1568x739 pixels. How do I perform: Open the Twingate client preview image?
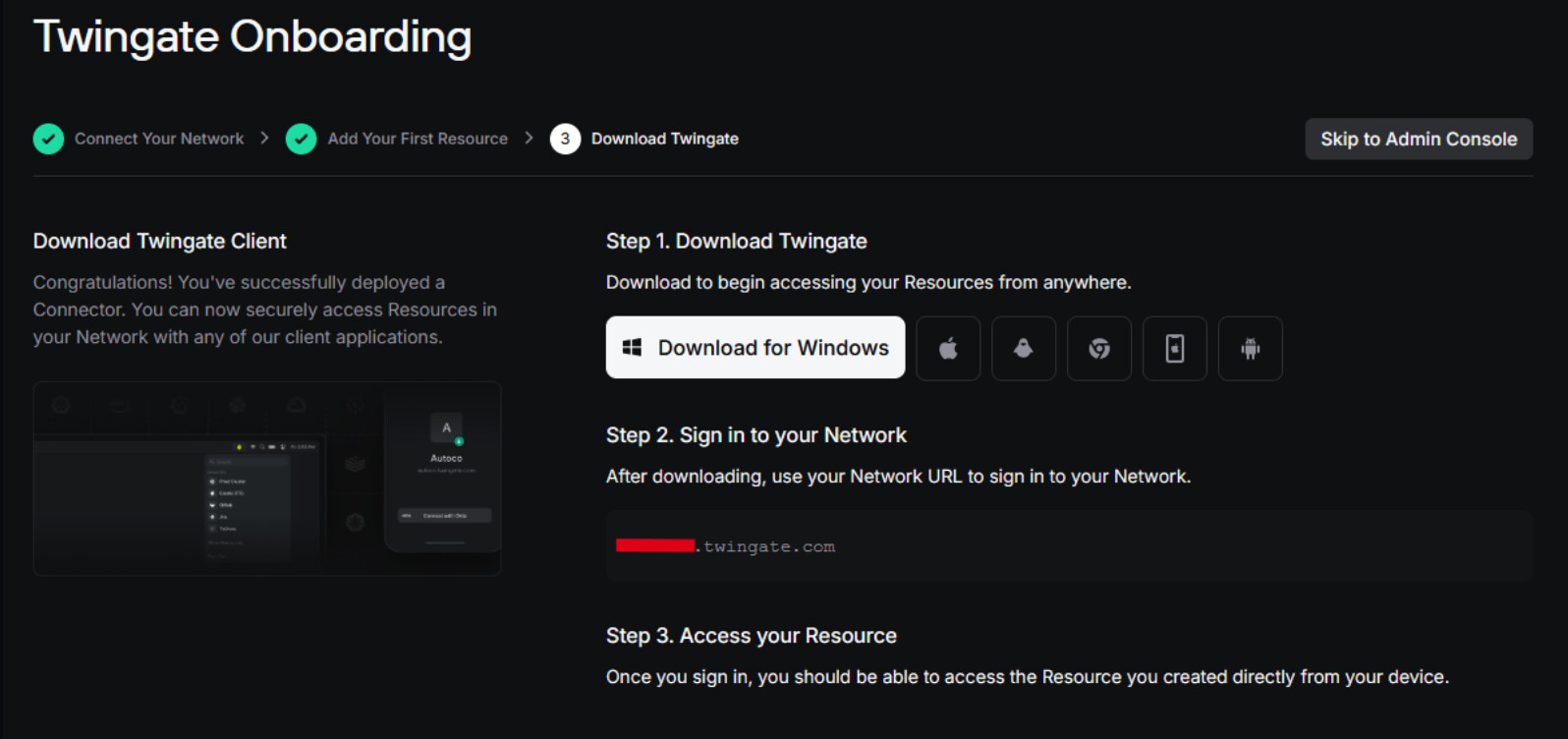(x=267, y=479)
